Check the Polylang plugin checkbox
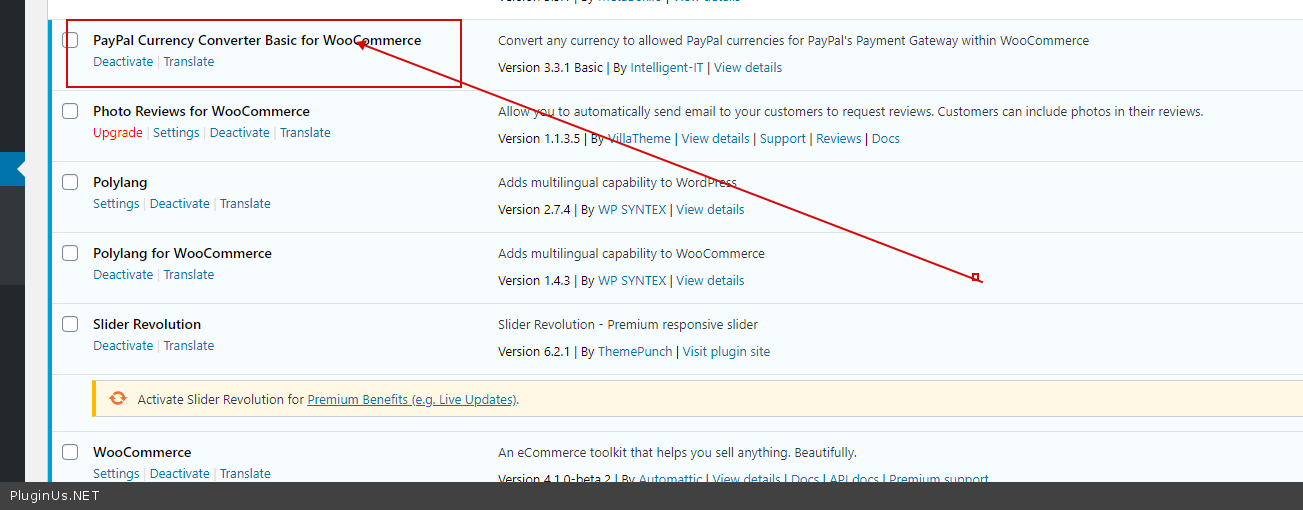This screenshot has width=1303, height=510. [70, 182]
